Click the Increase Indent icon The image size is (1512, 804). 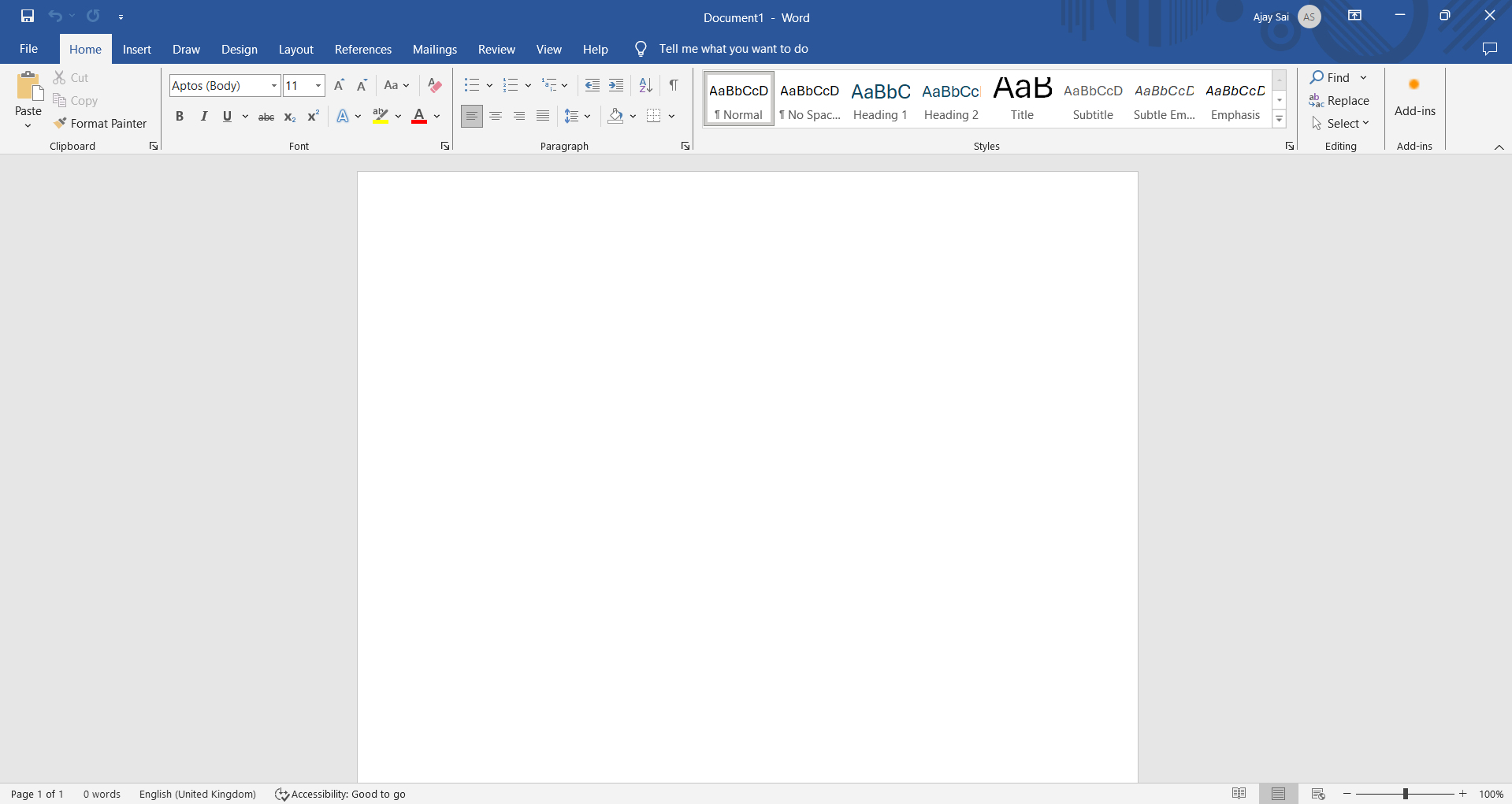click(x=616, y=85)
